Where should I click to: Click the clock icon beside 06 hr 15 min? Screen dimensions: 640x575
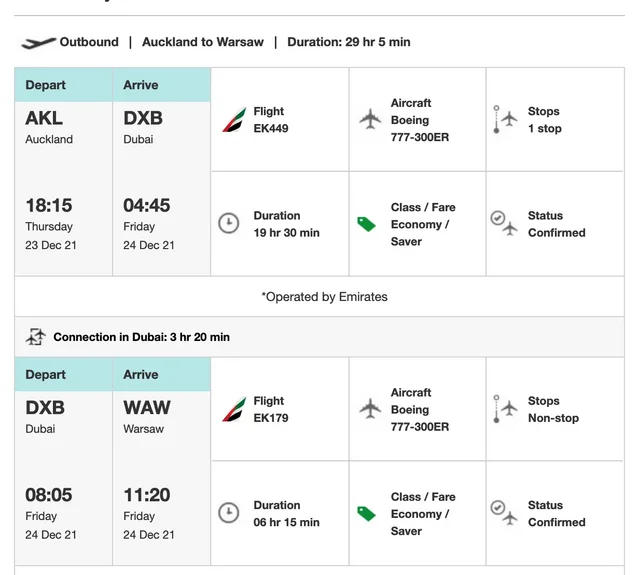click(229, 513)
